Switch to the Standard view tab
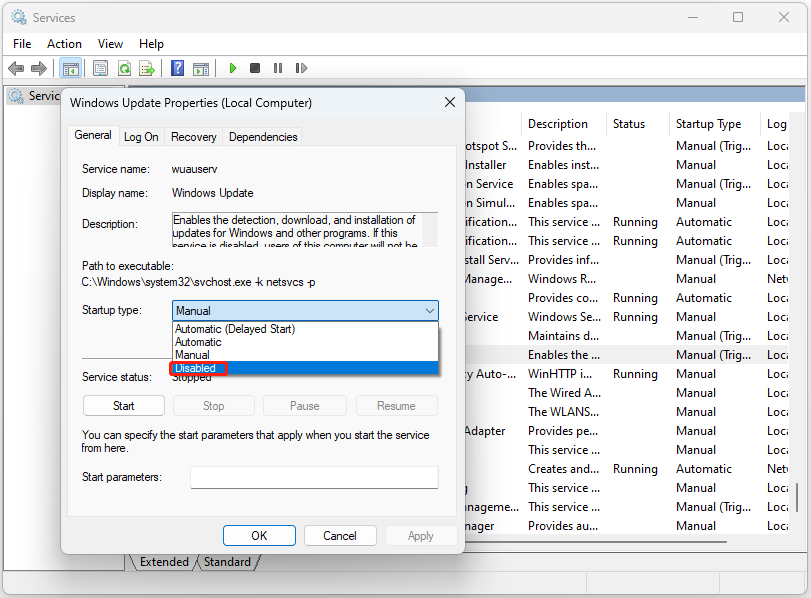This screenshot has height=598, width=811. (x=227, y=562)
